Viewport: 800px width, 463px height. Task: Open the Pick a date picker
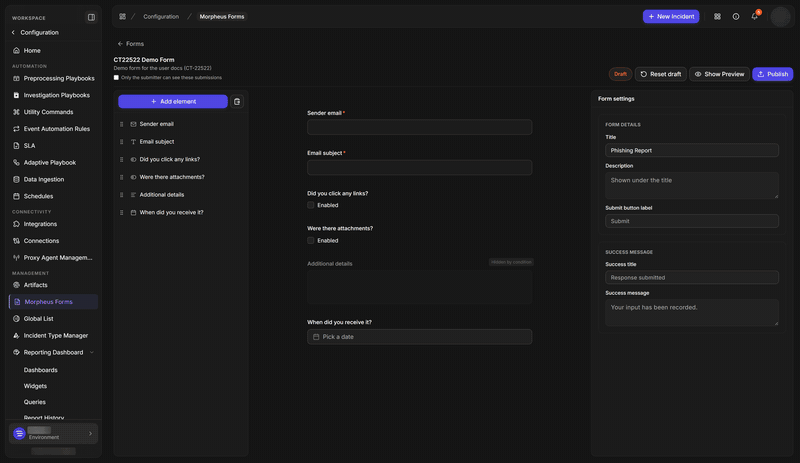(x=419, y=337)
